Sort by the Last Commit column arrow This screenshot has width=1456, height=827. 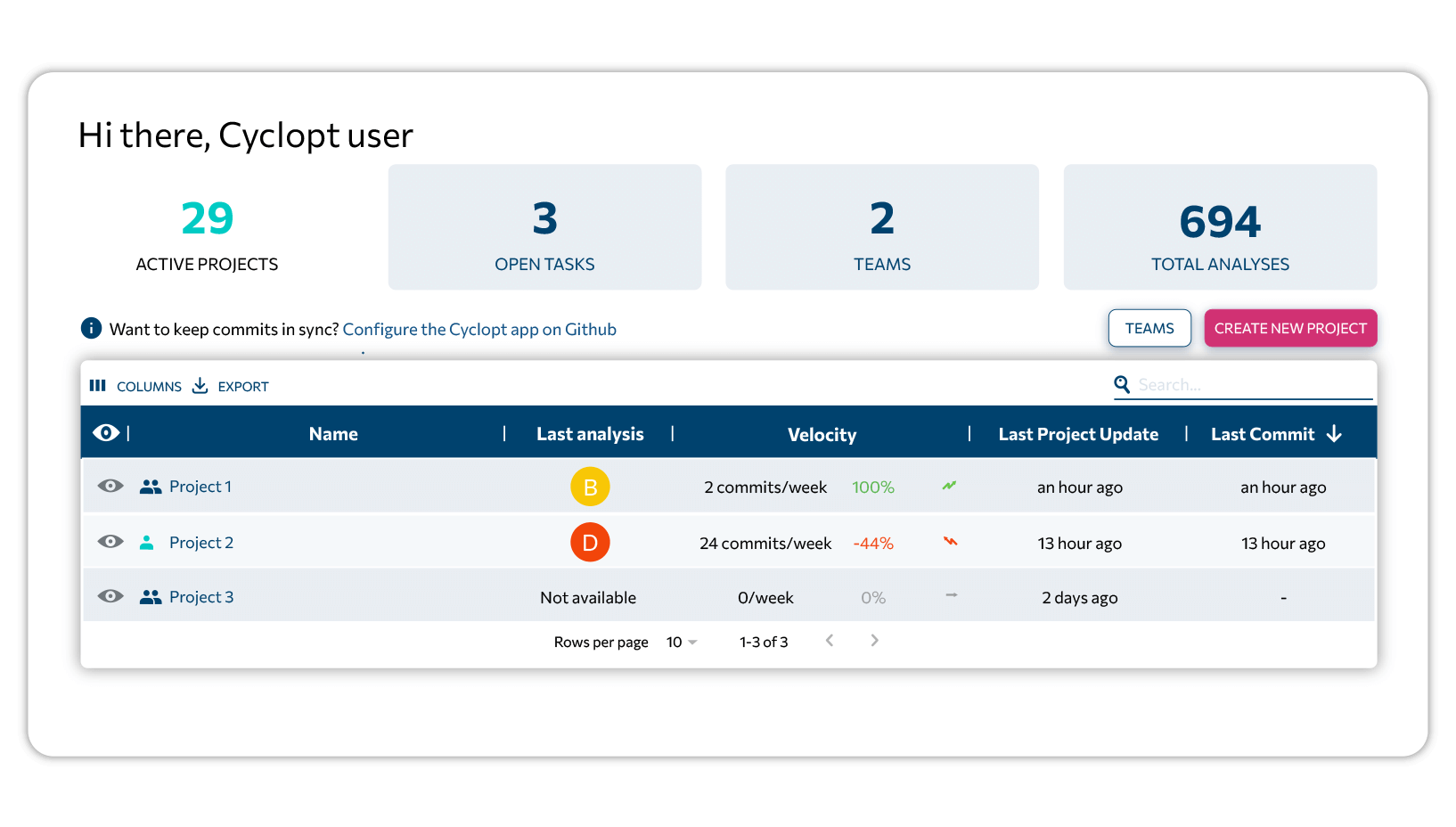1334,434
